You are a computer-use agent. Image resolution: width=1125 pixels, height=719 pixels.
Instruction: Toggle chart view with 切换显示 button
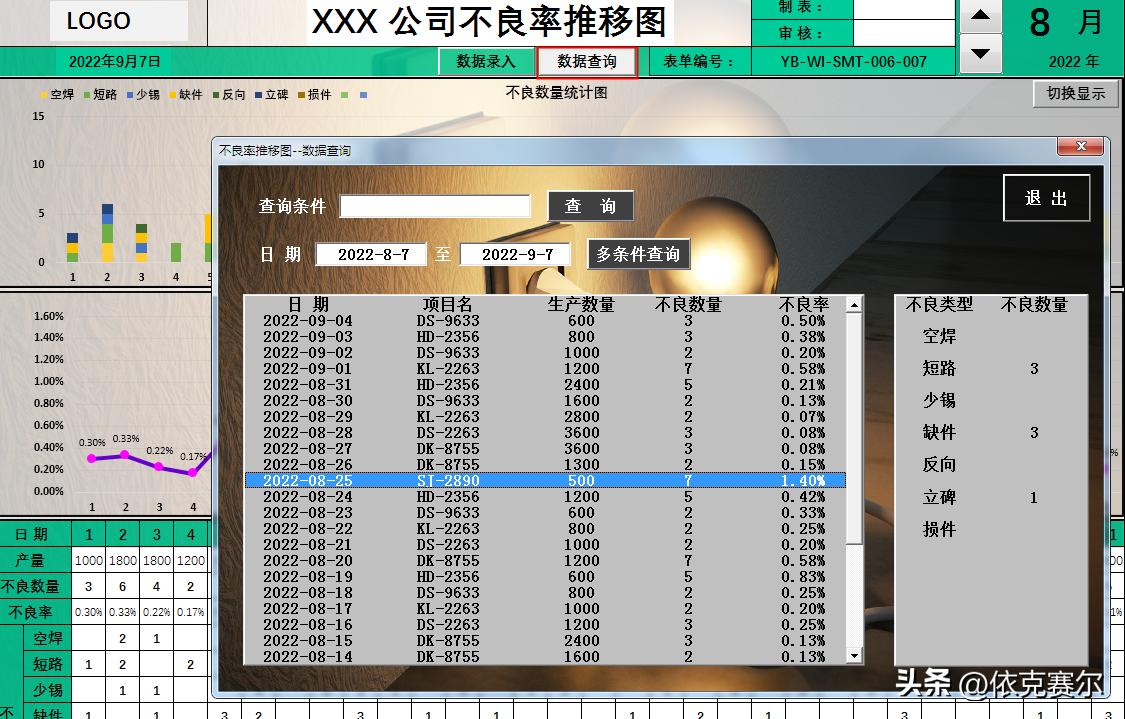click(1075, 93)
